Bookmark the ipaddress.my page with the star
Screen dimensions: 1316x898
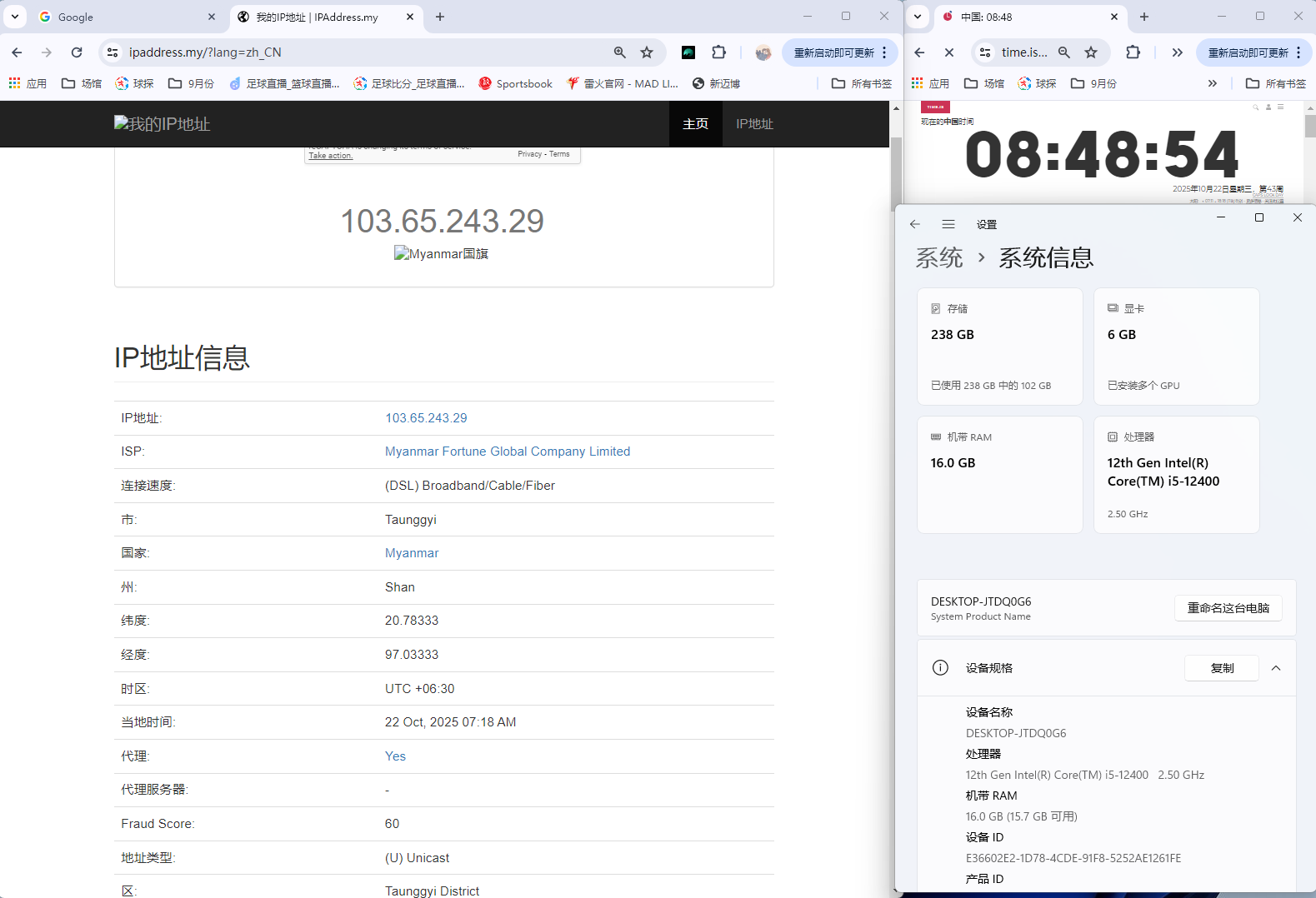point(647,52)
